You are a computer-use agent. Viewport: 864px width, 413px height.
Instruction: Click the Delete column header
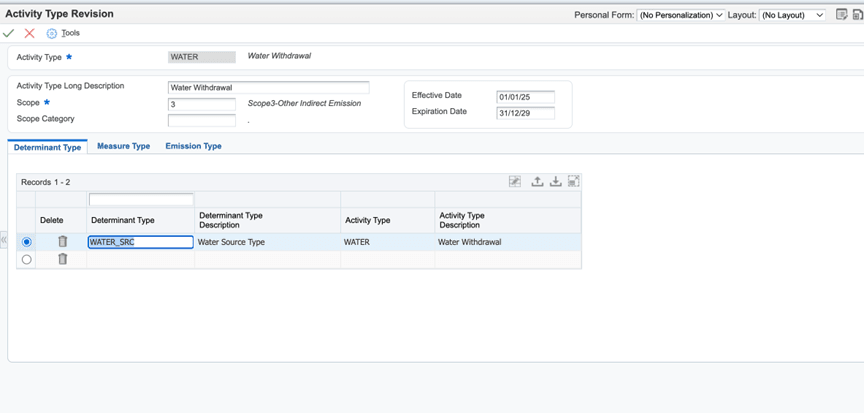click(52, 220)
